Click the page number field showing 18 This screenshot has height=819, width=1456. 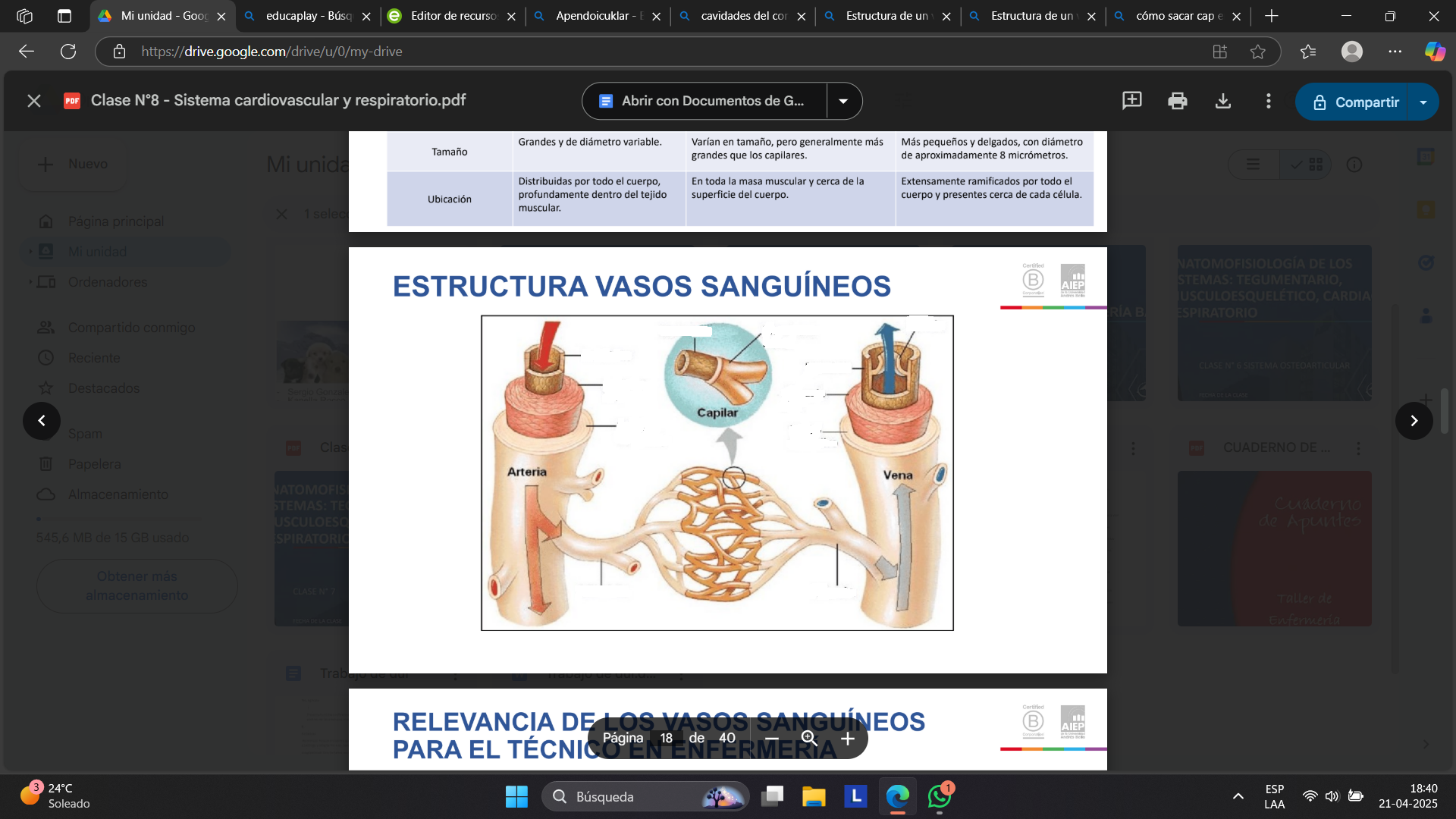click(x=666, y=739)
